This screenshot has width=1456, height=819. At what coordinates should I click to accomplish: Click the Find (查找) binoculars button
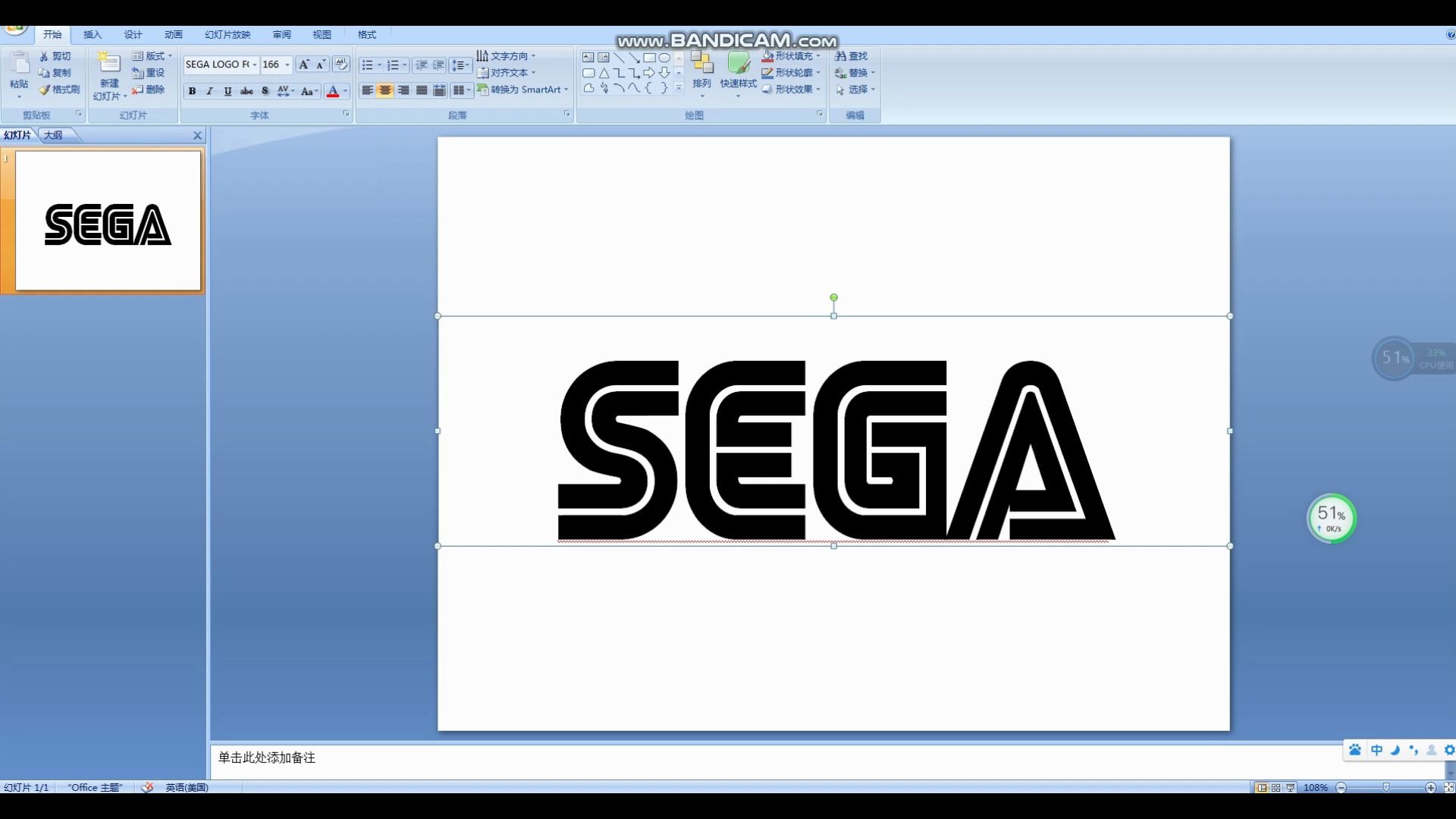851,56
